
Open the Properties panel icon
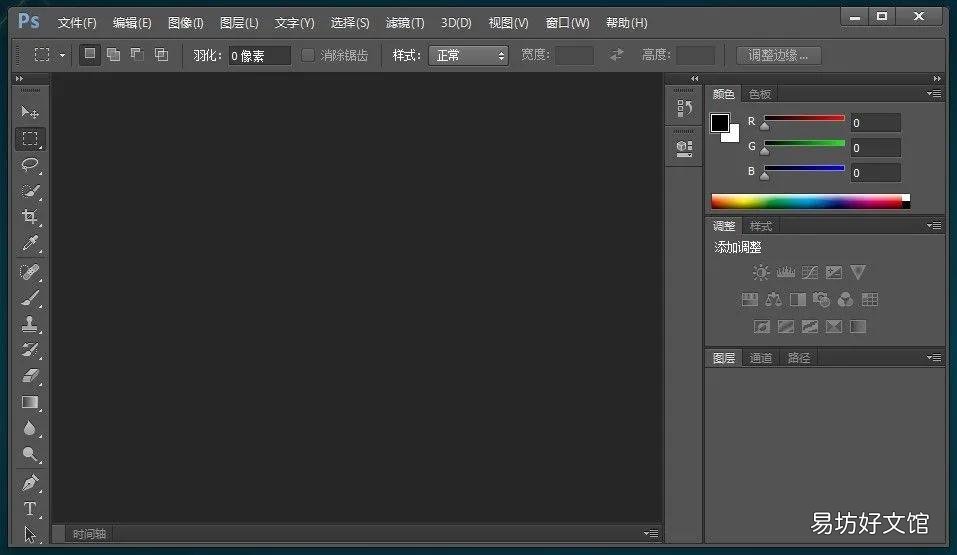pyautogui.click(x=684, y=148)
